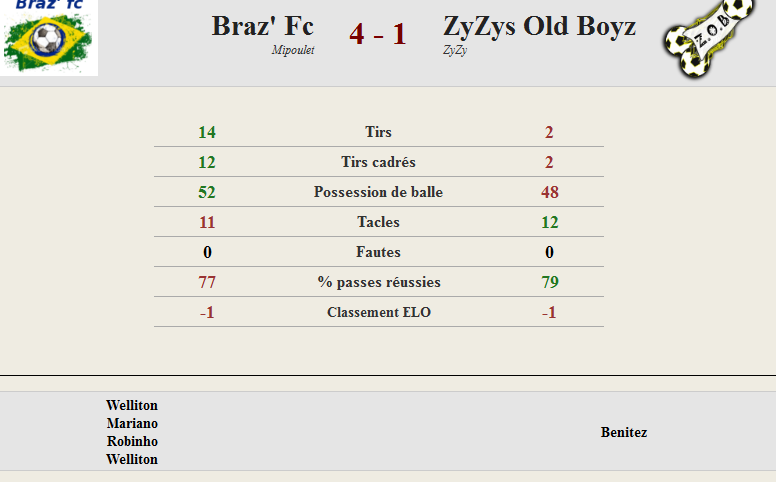
Task: Click the Fautes stat label
Action: (x=379, y=252)
